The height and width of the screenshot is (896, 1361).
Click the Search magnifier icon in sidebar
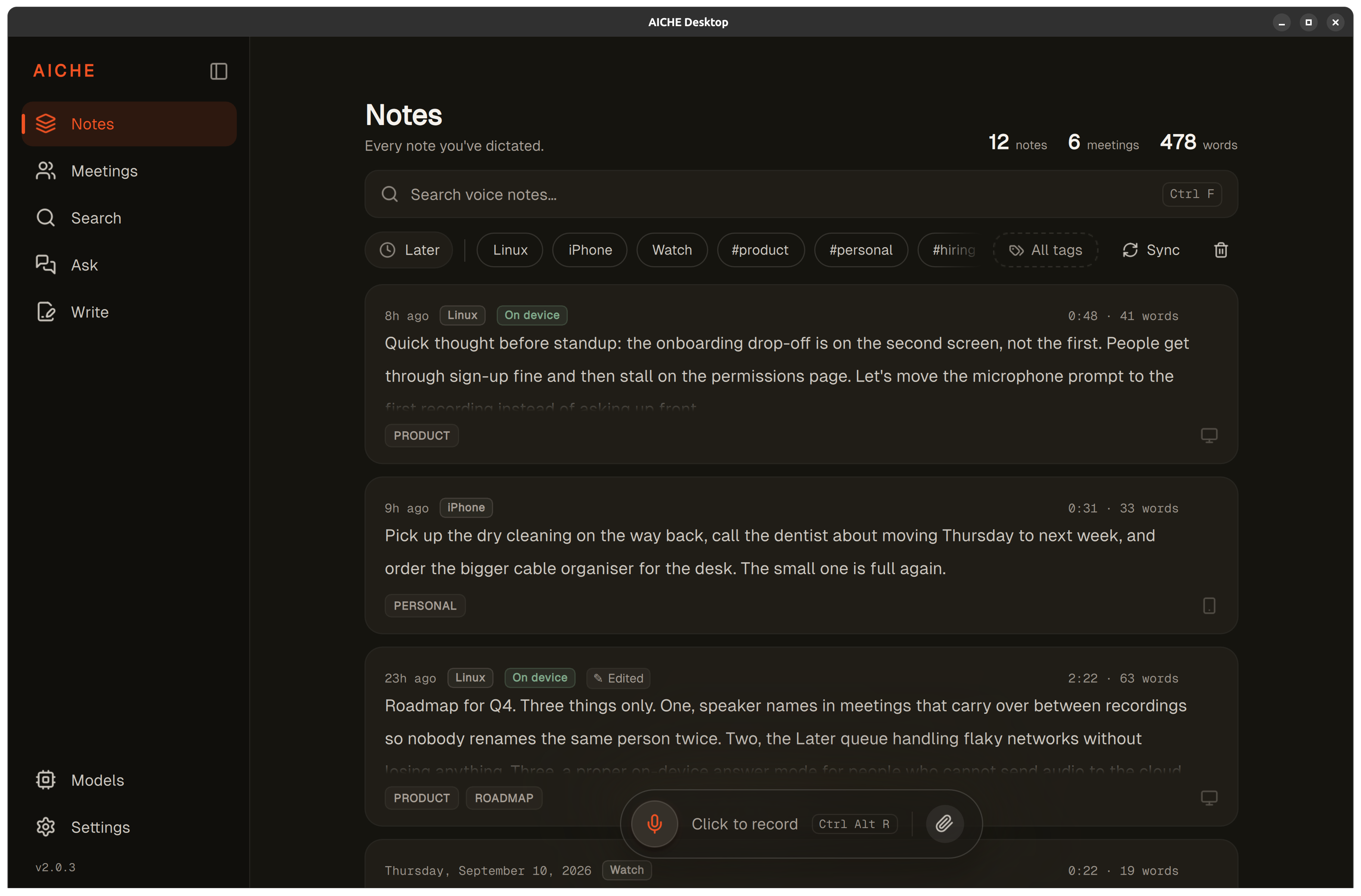pyautogui.click(x=46, y=218)
